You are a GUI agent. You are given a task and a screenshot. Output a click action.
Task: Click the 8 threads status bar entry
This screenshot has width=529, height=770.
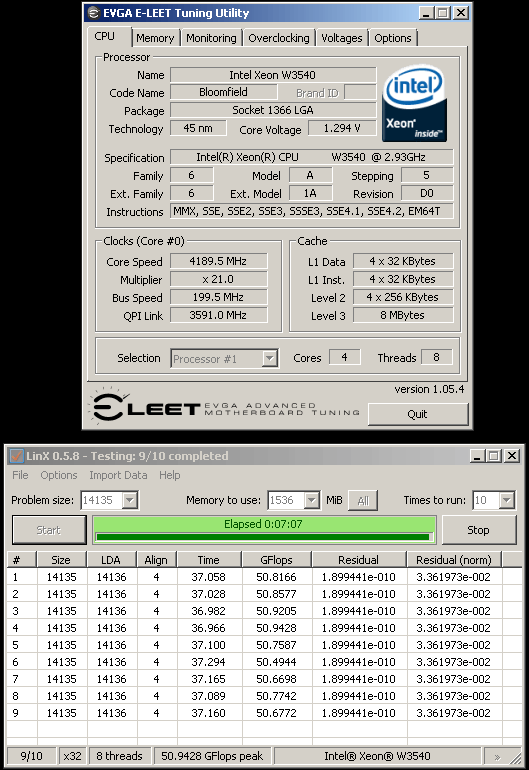pos(119,756)
